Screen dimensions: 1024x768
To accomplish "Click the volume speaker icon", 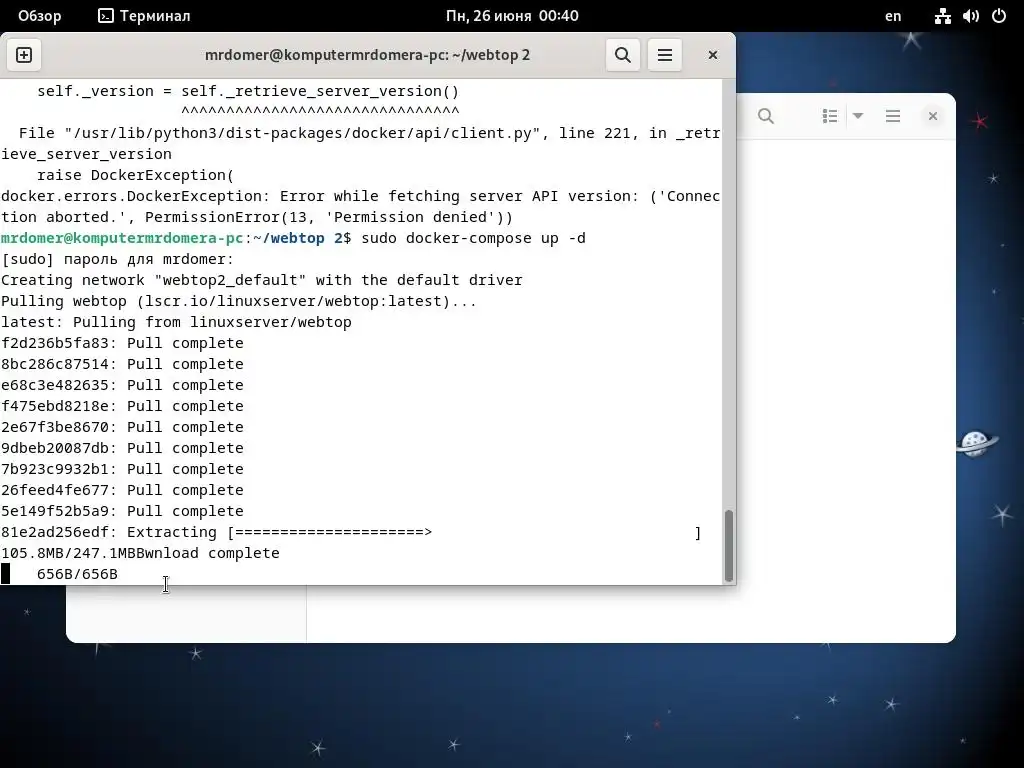I will tap(970, 16).
